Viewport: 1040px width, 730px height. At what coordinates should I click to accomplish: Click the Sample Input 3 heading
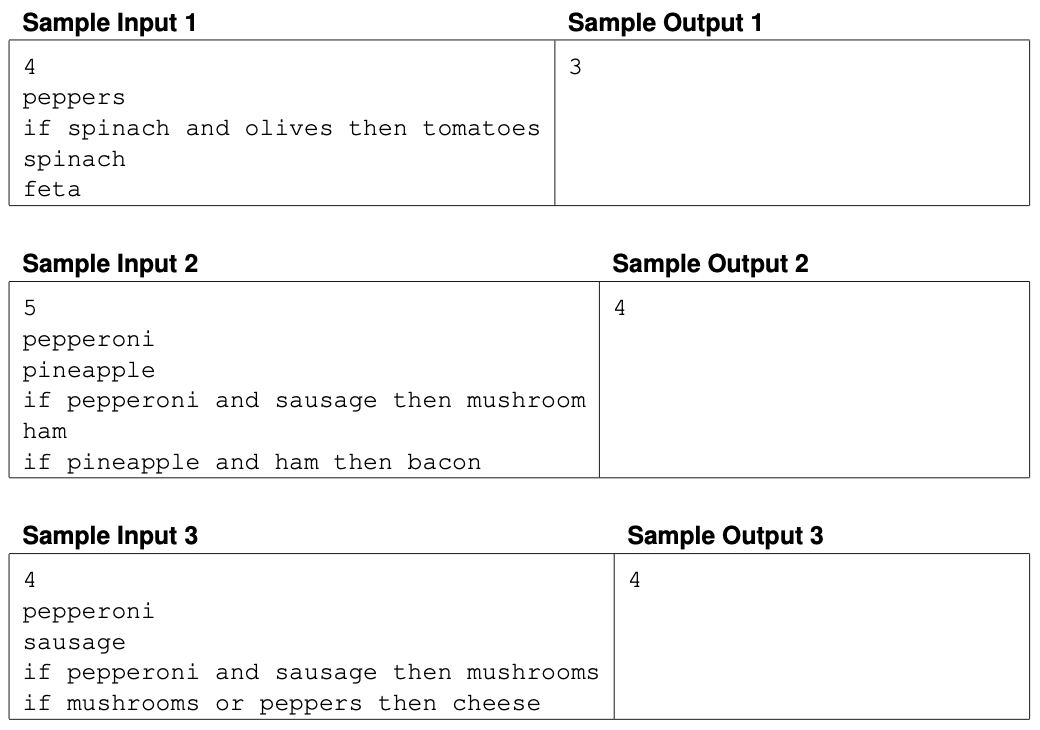[110, 536]
